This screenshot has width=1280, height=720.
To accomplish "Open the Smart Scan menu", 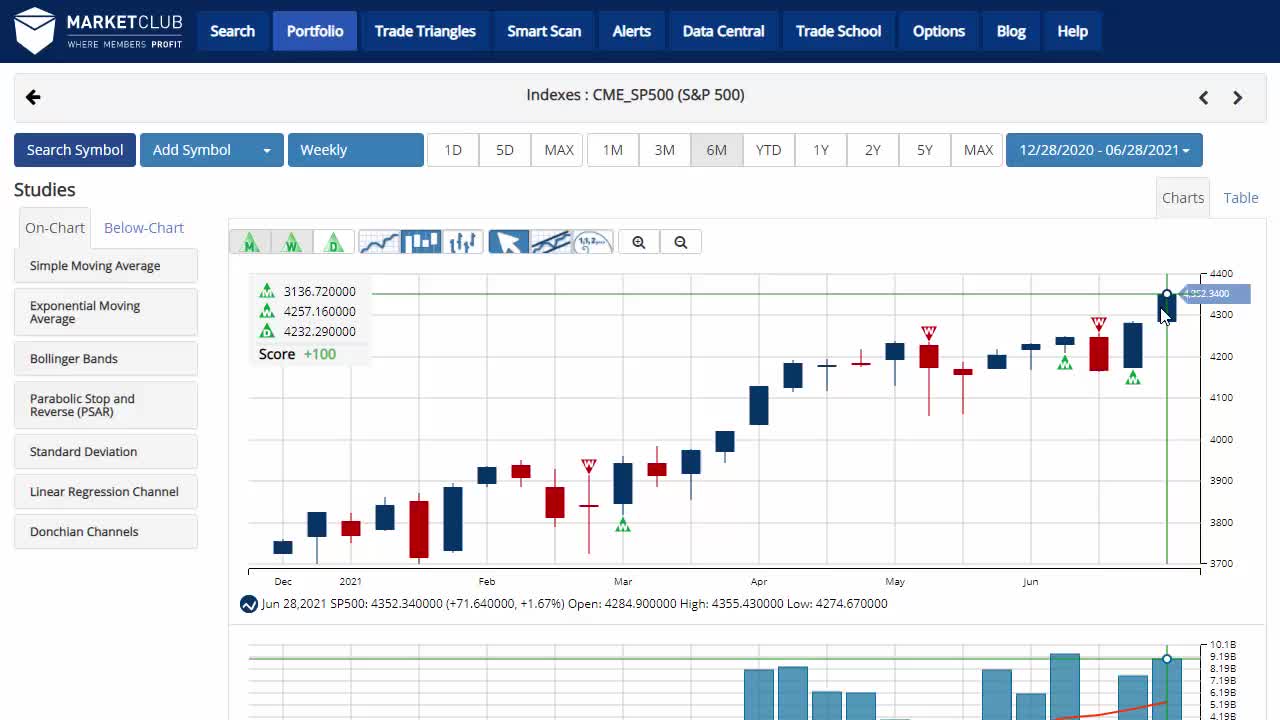I will 544,31.
